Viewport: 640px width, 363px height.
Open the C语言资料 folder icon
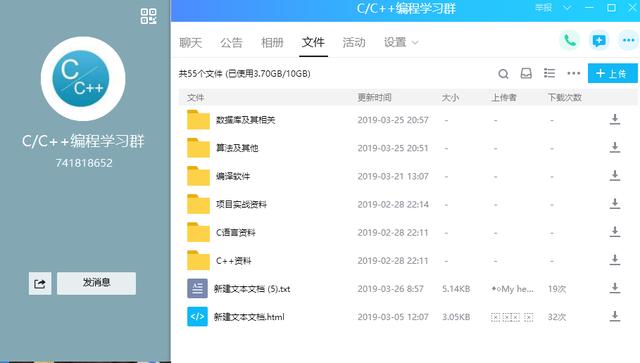[x=198, y=232]
